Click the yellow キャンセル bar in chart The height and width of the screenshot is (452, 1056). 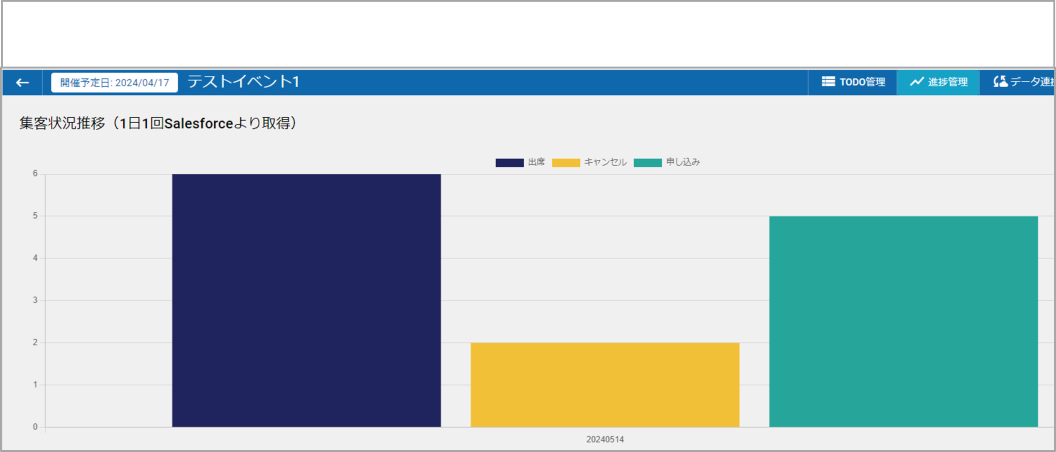(x=605, y=384)
